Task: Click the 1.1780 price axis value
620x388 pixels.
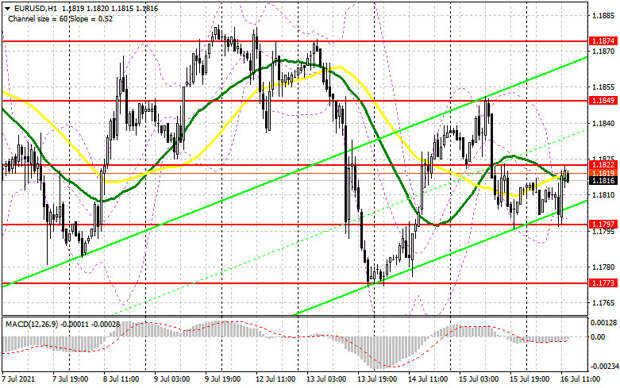Action: click(x=603, y=267)
